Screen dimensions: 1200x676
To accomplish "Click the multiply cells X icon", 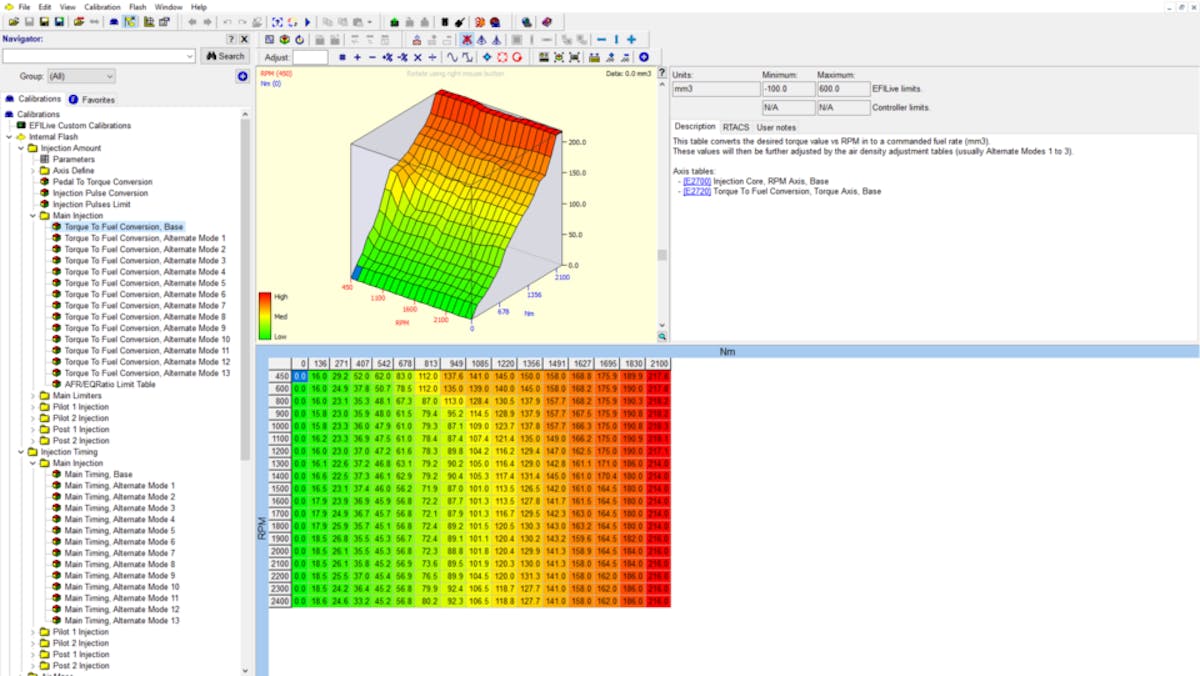I will 417,58.
